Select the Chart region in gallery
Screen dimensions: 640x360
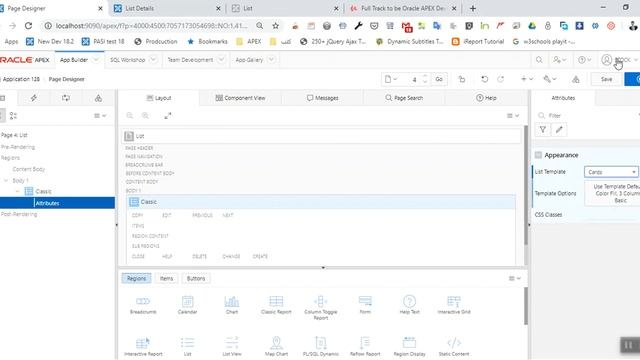pos(232,305)
